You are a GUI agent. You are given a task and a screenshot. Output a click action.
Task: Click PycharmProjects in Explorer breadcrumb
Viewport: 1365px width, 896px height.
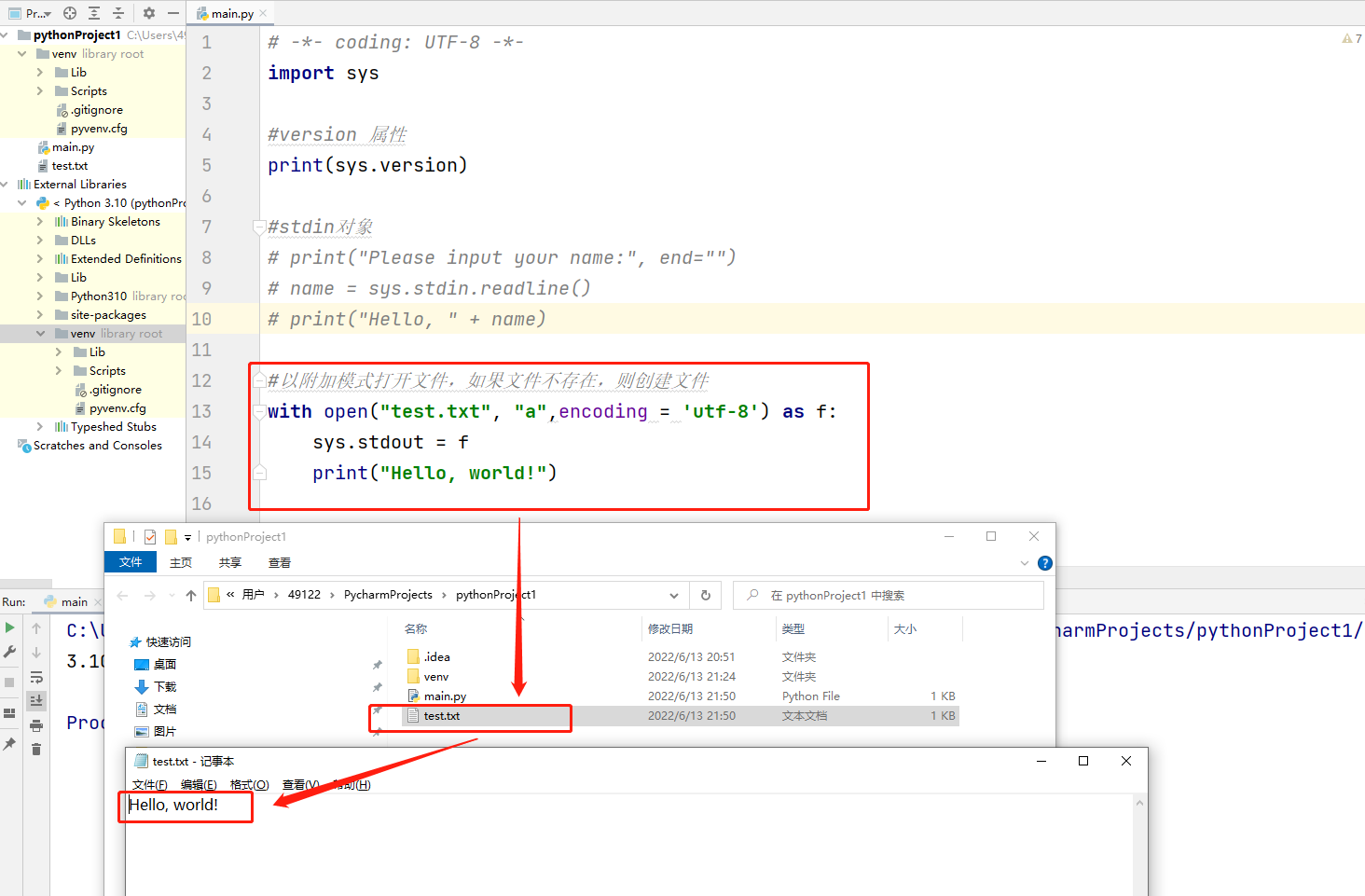[x=388, y=595]
